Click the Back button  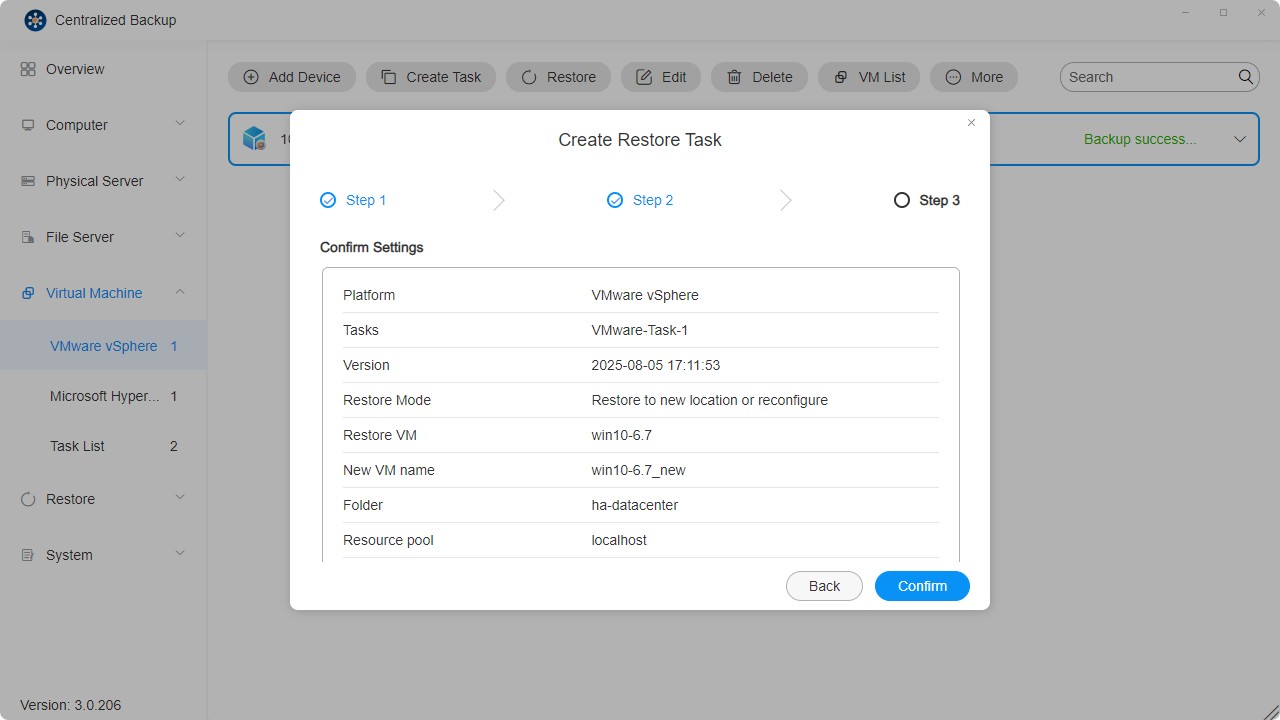coord(824,586)
